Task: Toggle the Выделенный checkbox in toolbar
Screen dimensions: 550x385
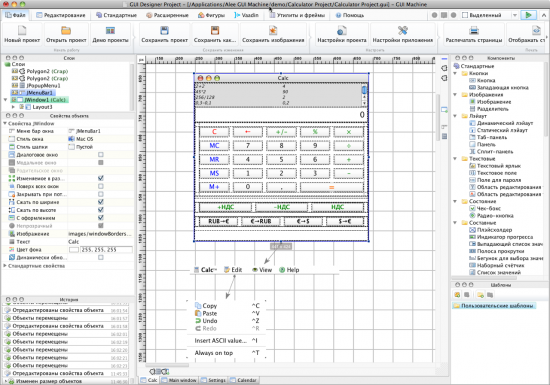Action: pos(465,15)
